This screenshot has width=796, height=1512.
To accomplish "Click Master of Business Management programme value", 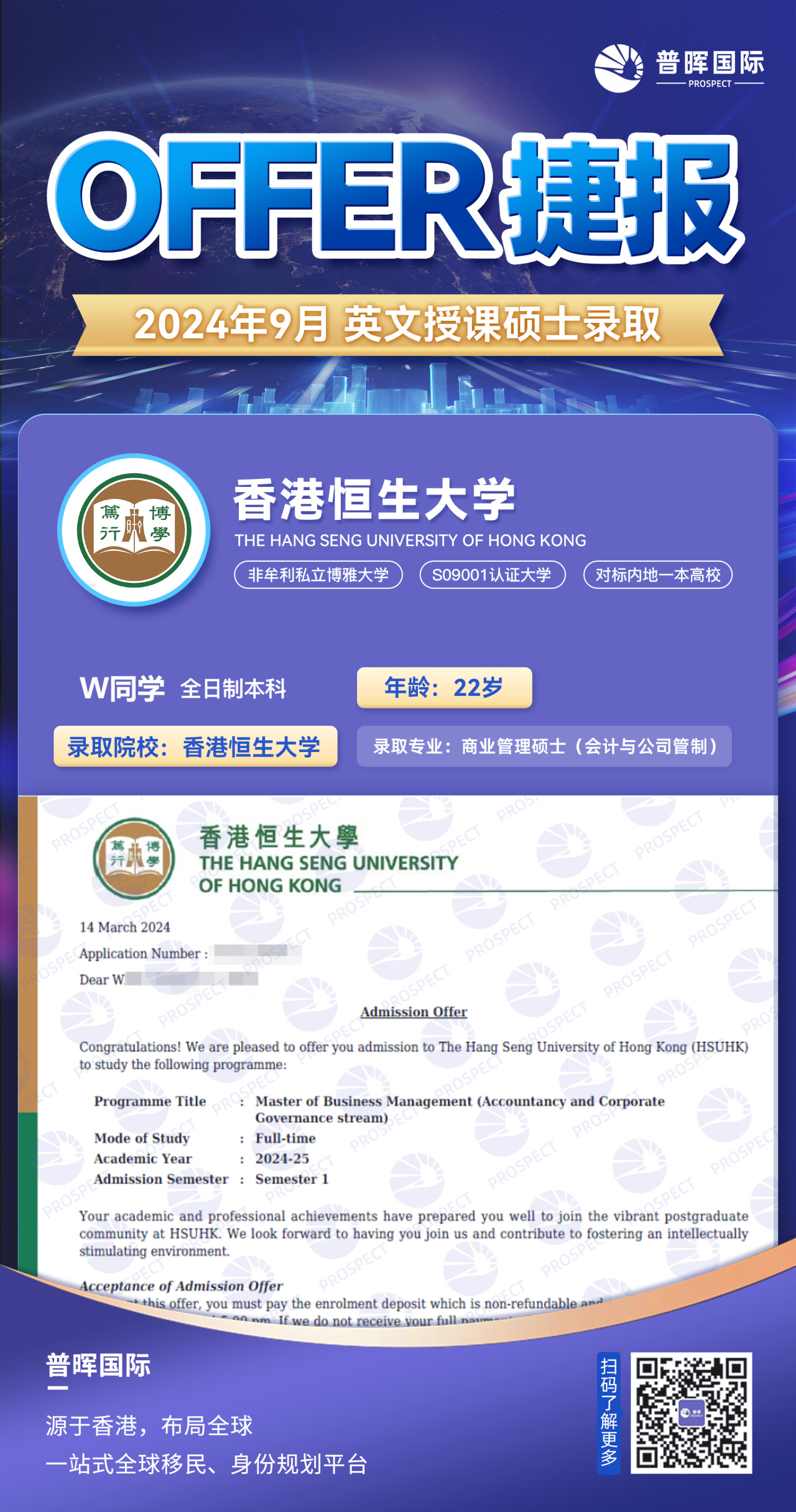I will (460, 1110).
